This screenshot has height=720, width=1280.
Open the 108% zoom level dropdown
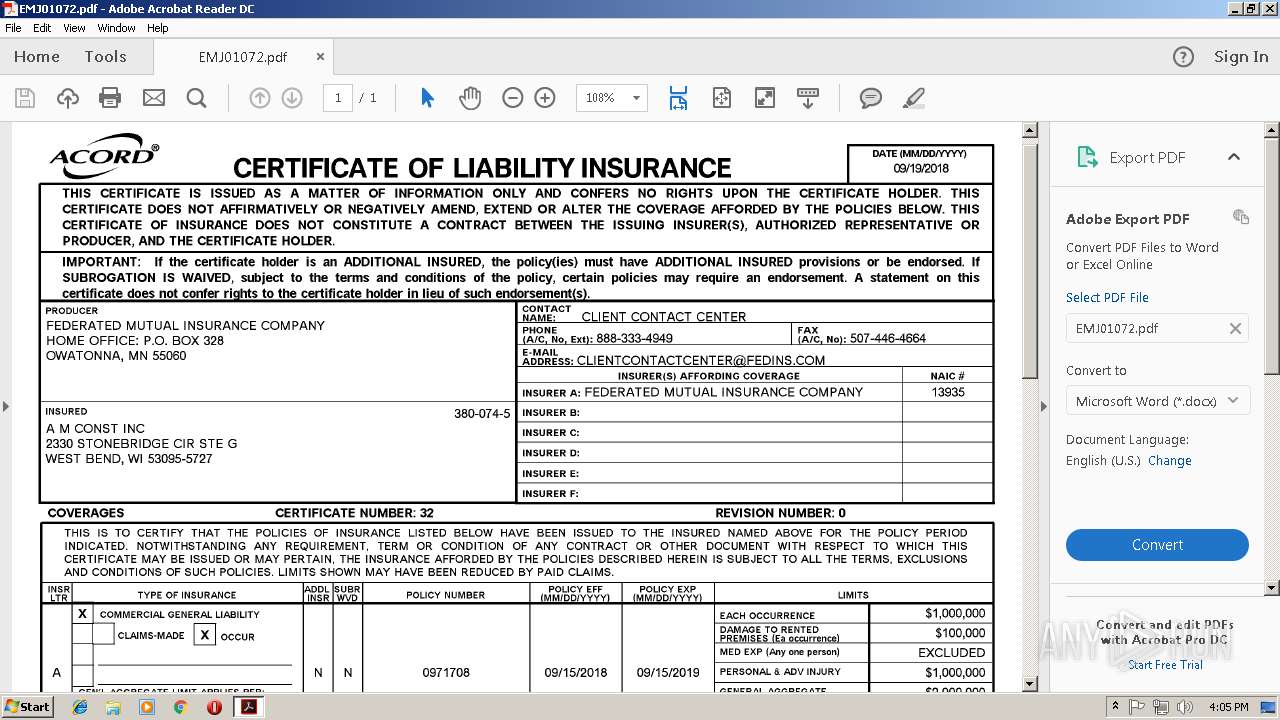[x=612, y=98]
